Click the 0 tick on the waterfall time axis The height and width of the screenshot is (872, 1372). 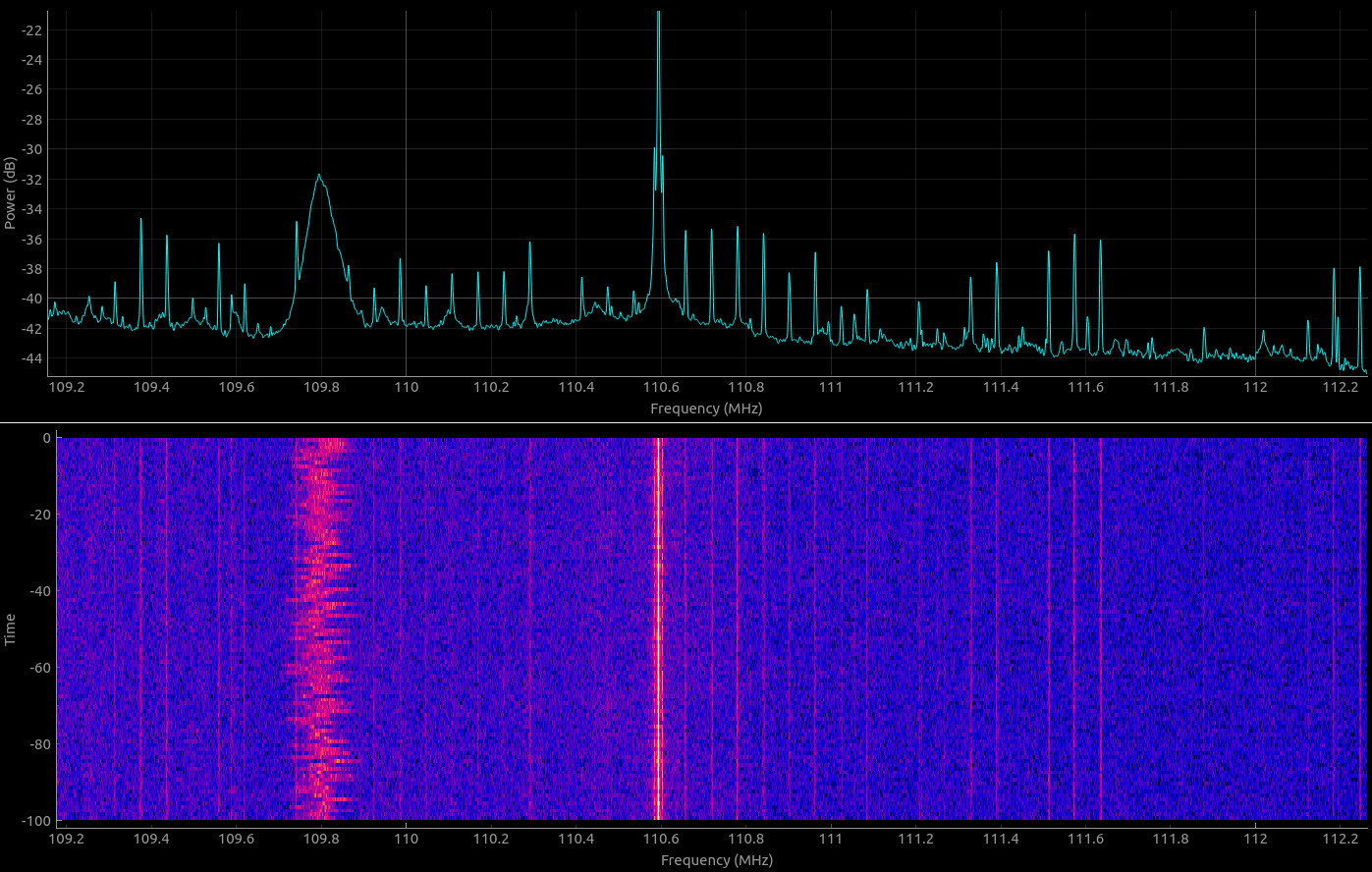46,438
